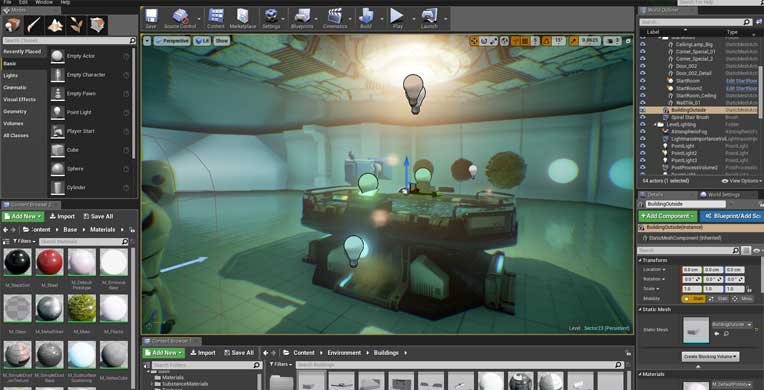This screenshot has width=764, height=390.
Task: Start the level with the Play button
Action: 397,18
